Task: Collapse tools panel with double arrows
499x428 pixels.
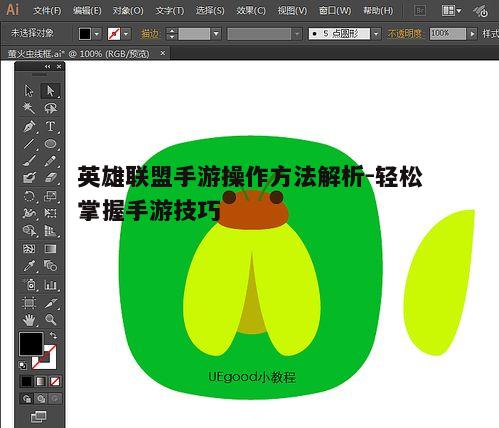Action: [x=48, y=67]
